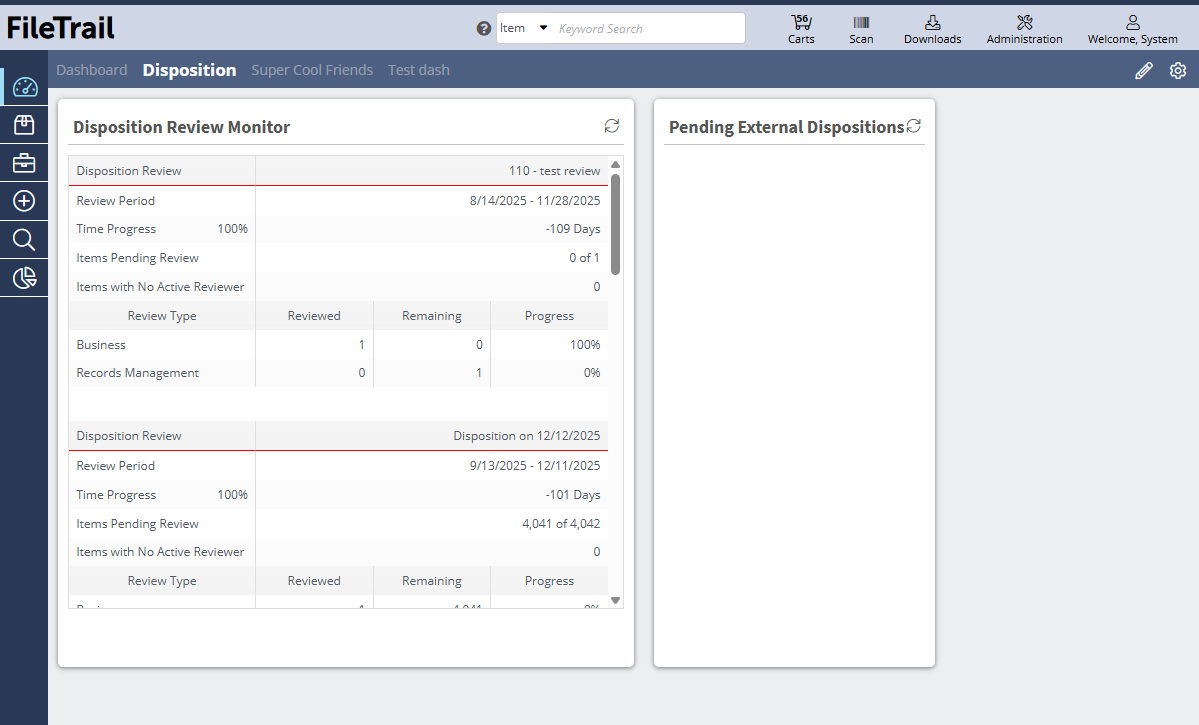Image resolution: width=1199 pixels, height=725 pixels.
Task: Click the add plus-circle sidebar icon
Action: 24,201
